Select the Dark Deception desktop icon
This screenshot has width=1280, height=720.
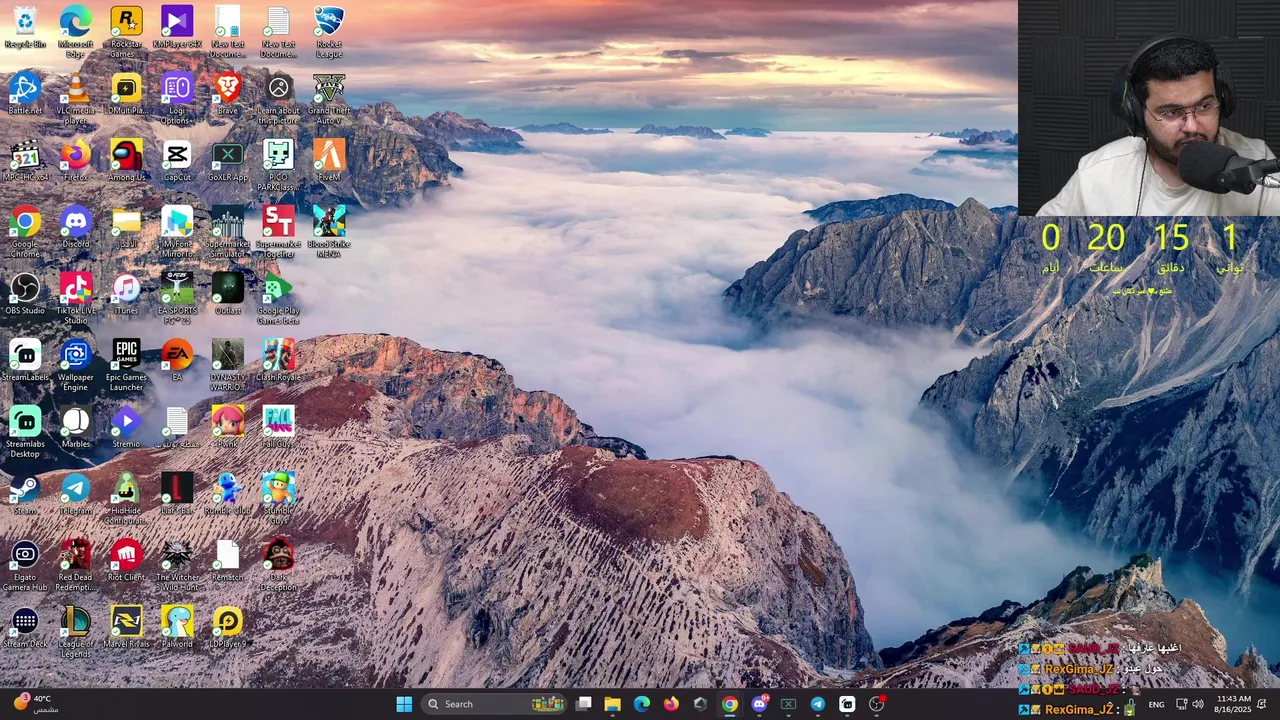coord(279,566)
